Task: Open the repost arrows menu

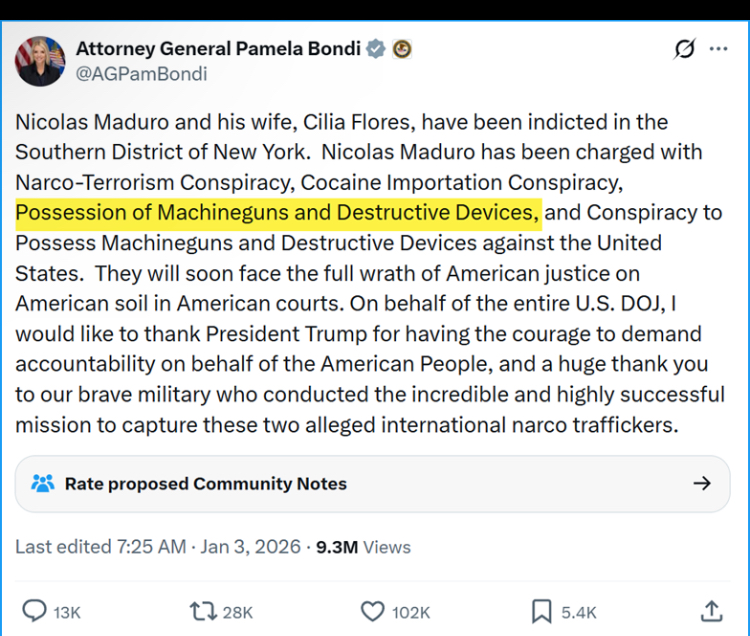Action: 201,611
